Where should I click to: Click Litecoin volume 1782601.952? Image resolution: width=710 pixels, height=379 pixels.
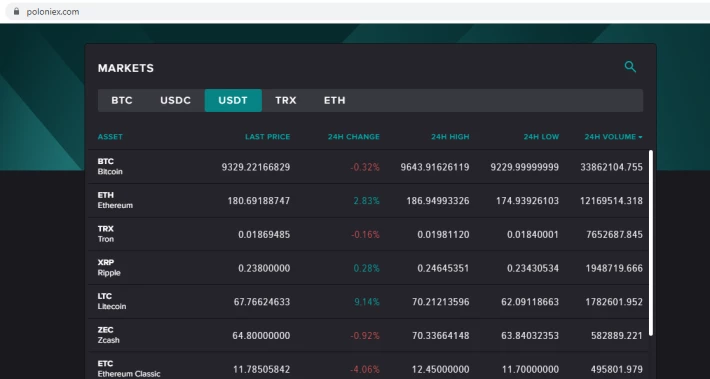click(x=614, y=302)
